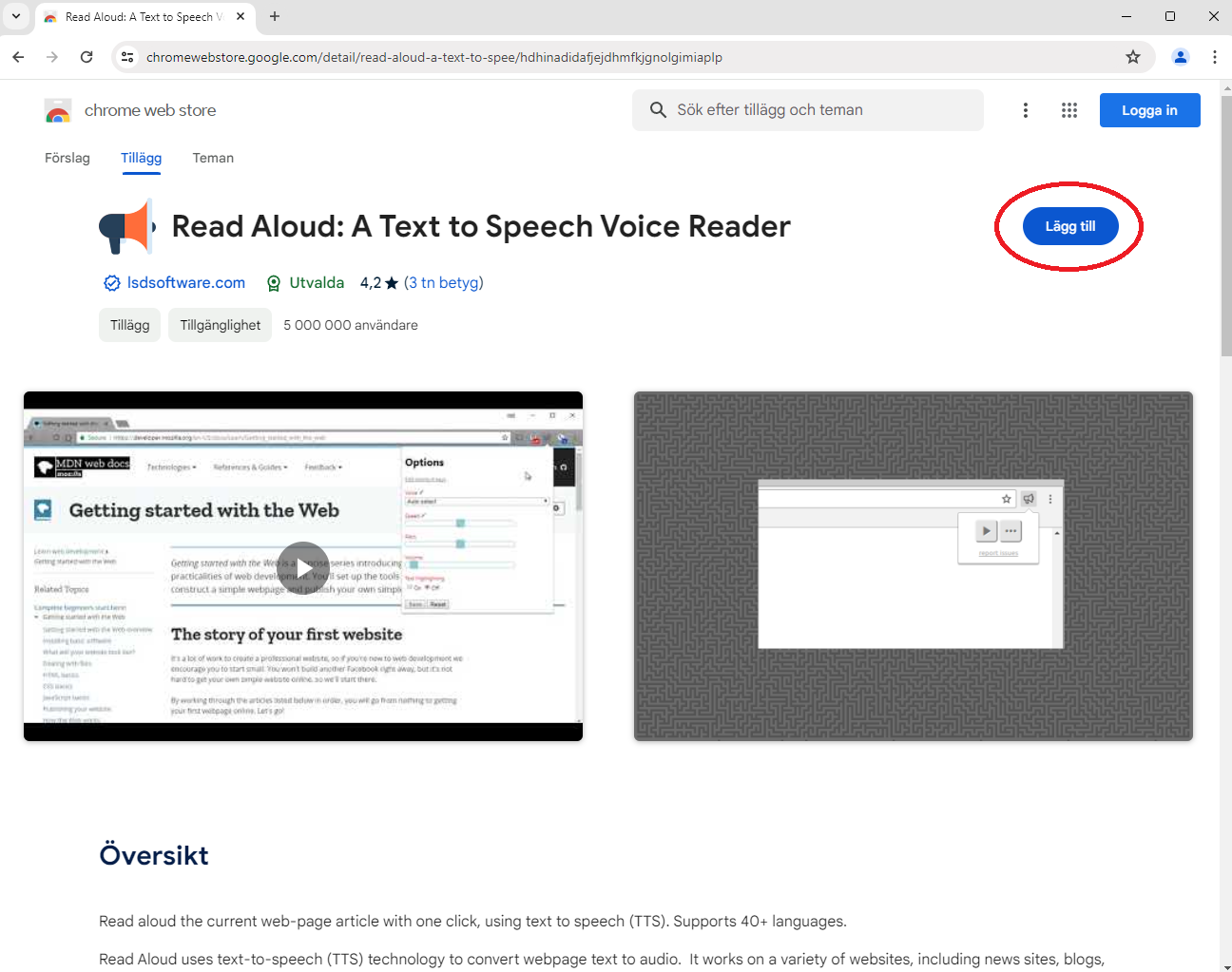The image size is (1232, 972).
Task: Open the lsdsoftware.com publisher link
Action: [186, 282]
